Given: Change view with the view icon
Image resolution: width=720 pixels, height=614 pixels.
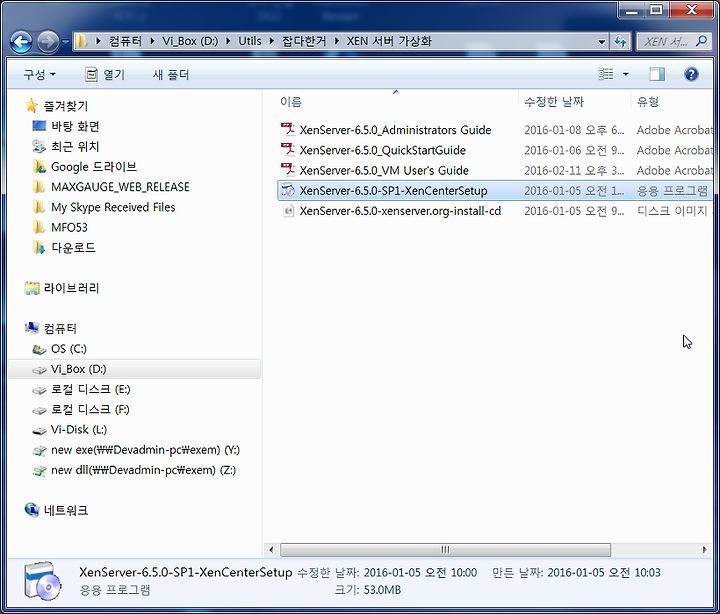Looking at the screenshot, I should pyautogui.click(x=606, y=74).
